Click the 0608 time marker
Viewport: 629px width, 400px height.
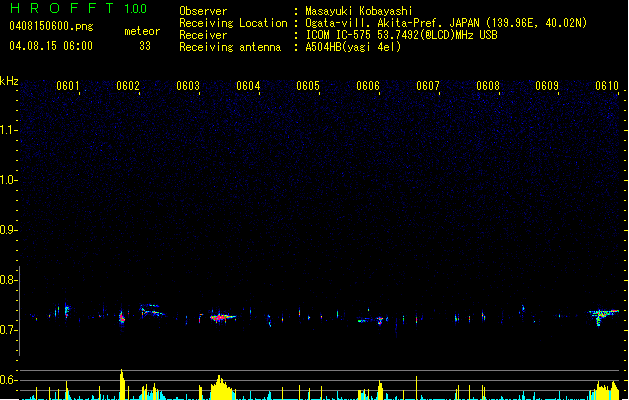coord(488,86)
